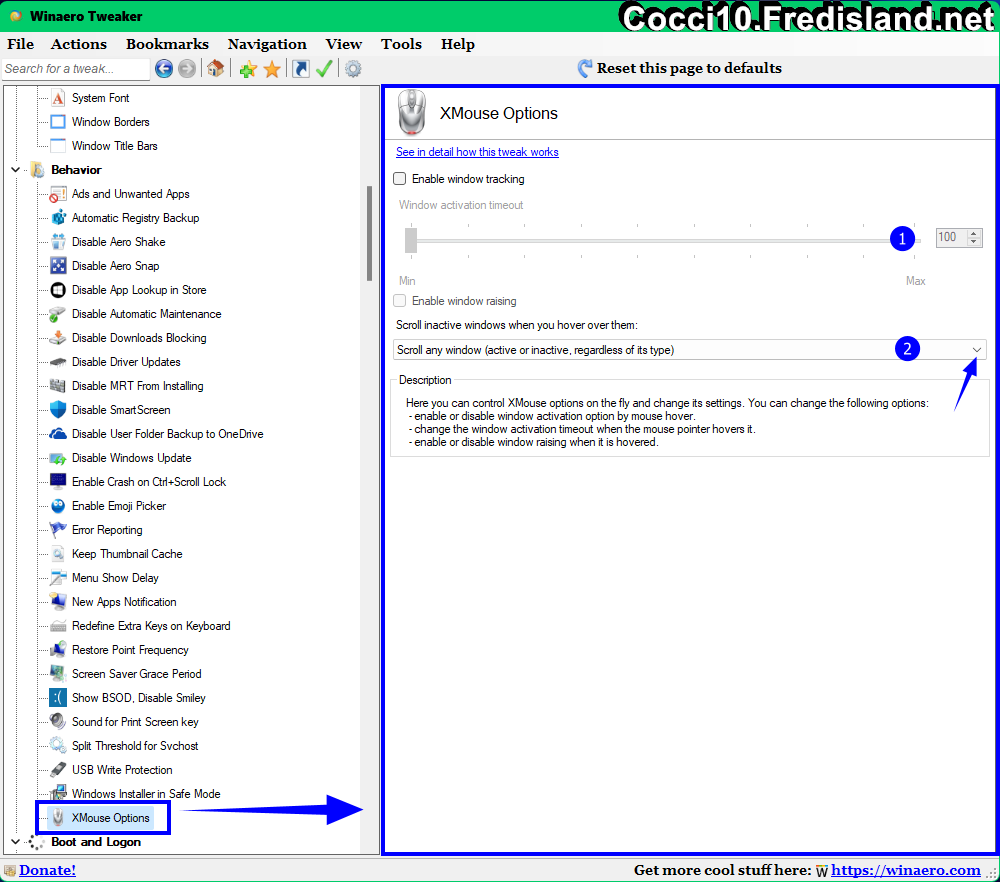This screenshot has height=882, width=1000.
Task: Open the Help menu
Action: tap(458, 44)
